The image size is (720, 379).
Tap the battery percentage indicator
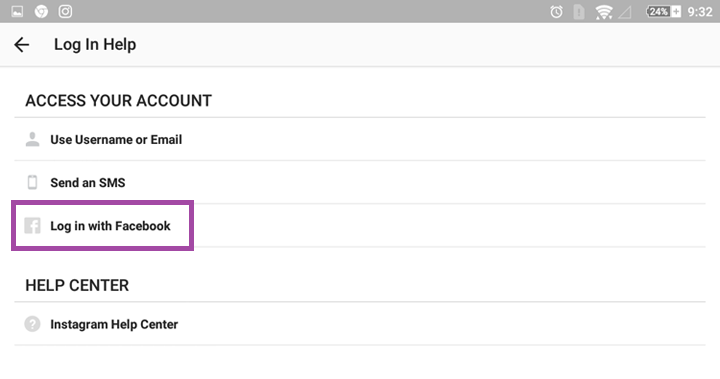point(663,11)
